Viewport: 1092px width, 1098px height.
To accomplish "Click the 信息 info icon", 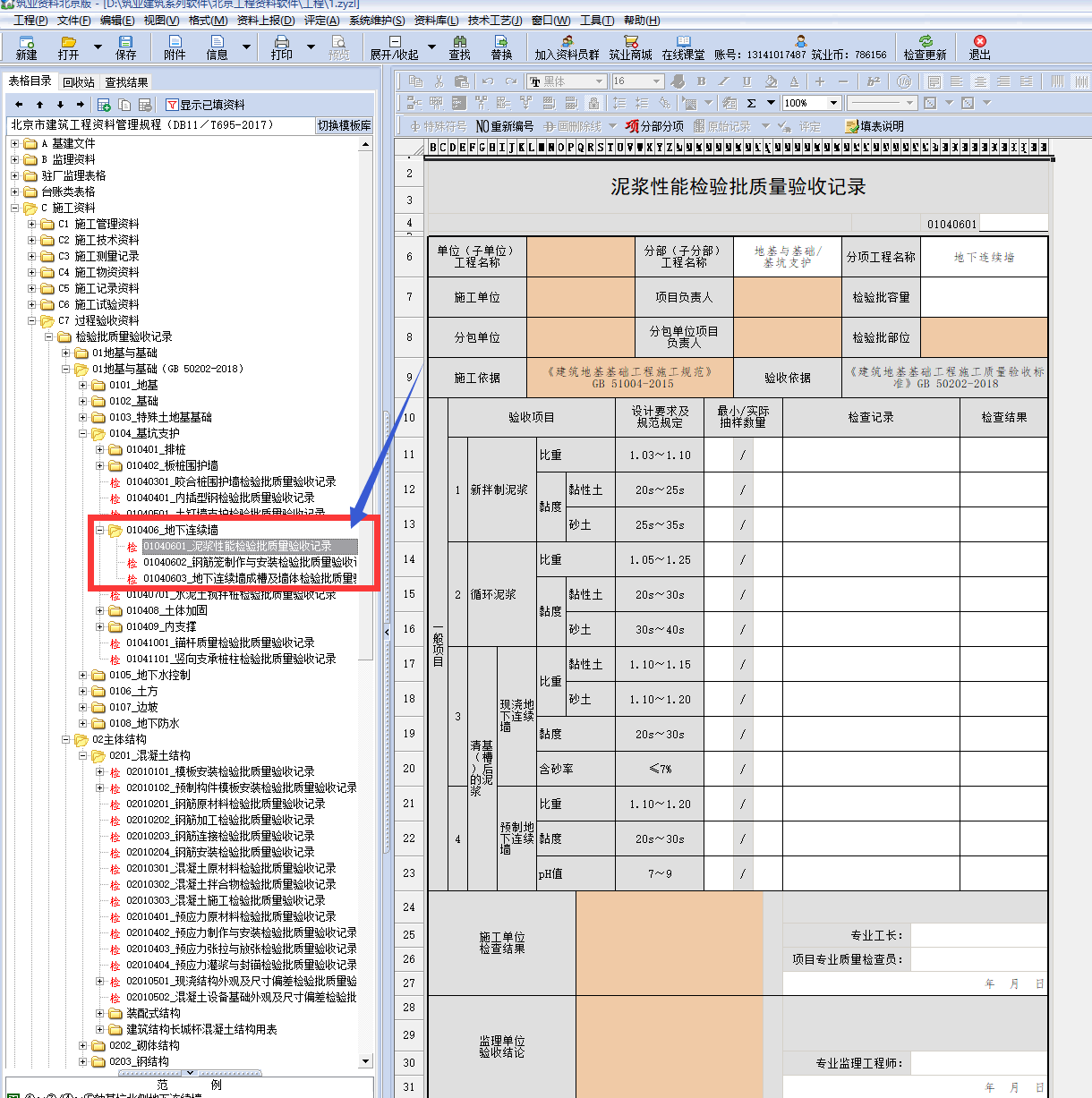I will click(217, 42).
